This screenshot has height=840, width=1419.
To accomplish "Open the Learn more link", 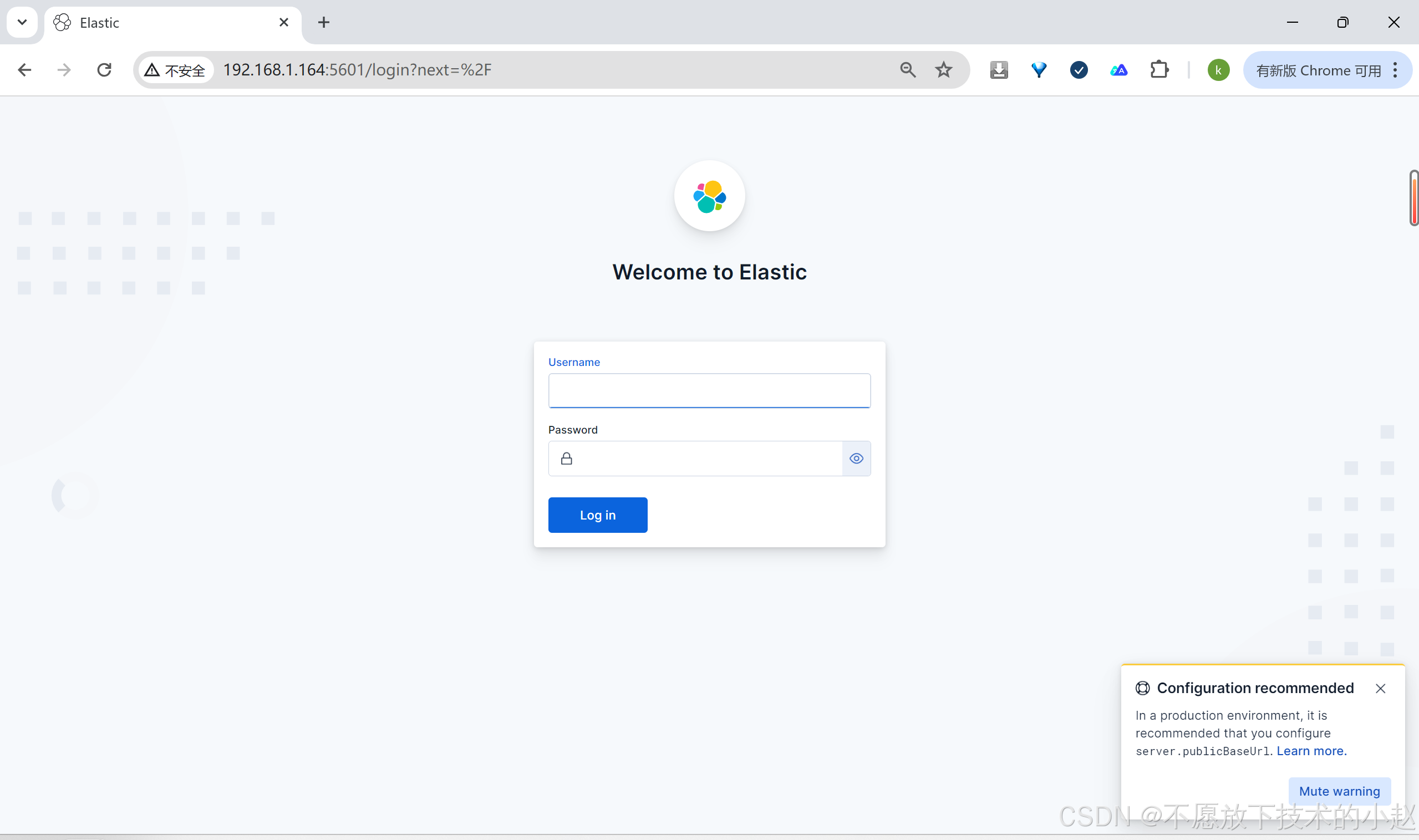I will (x=1311, y=751).
